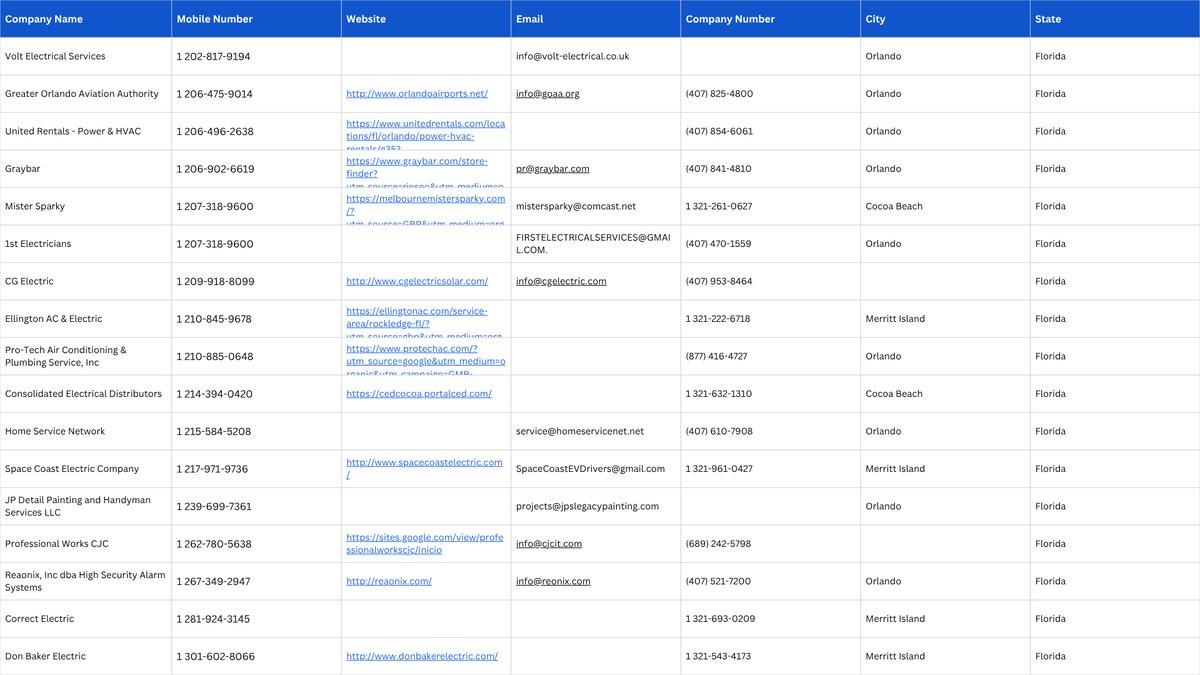This screenshot has width=1200, height=675.
Task: Select the info@volt-electrical.co.uk email cell
Action: (596, 56)
